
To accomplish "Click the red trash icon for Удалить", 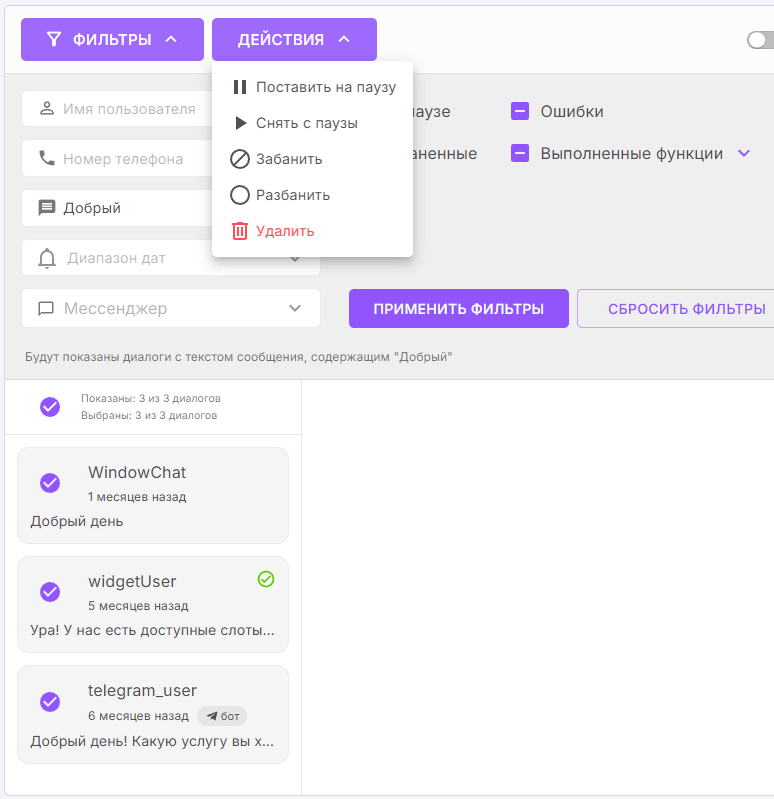I will 240,231.
